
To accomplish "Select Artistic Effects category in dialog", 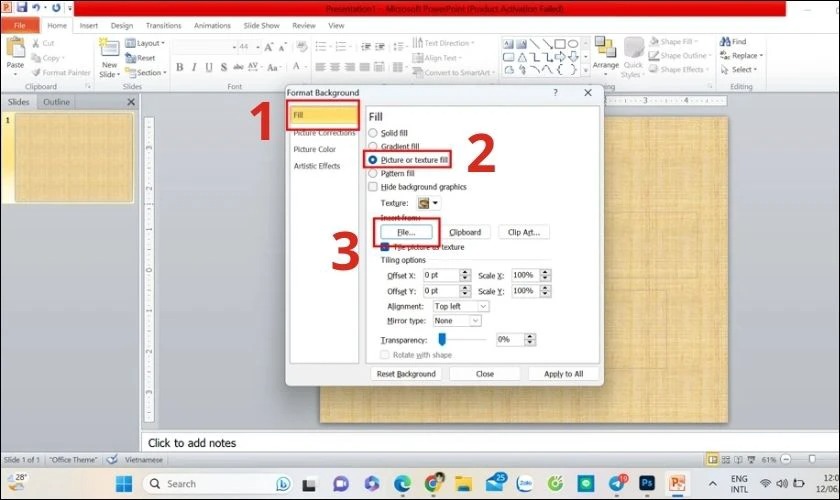I will [317, 166].
